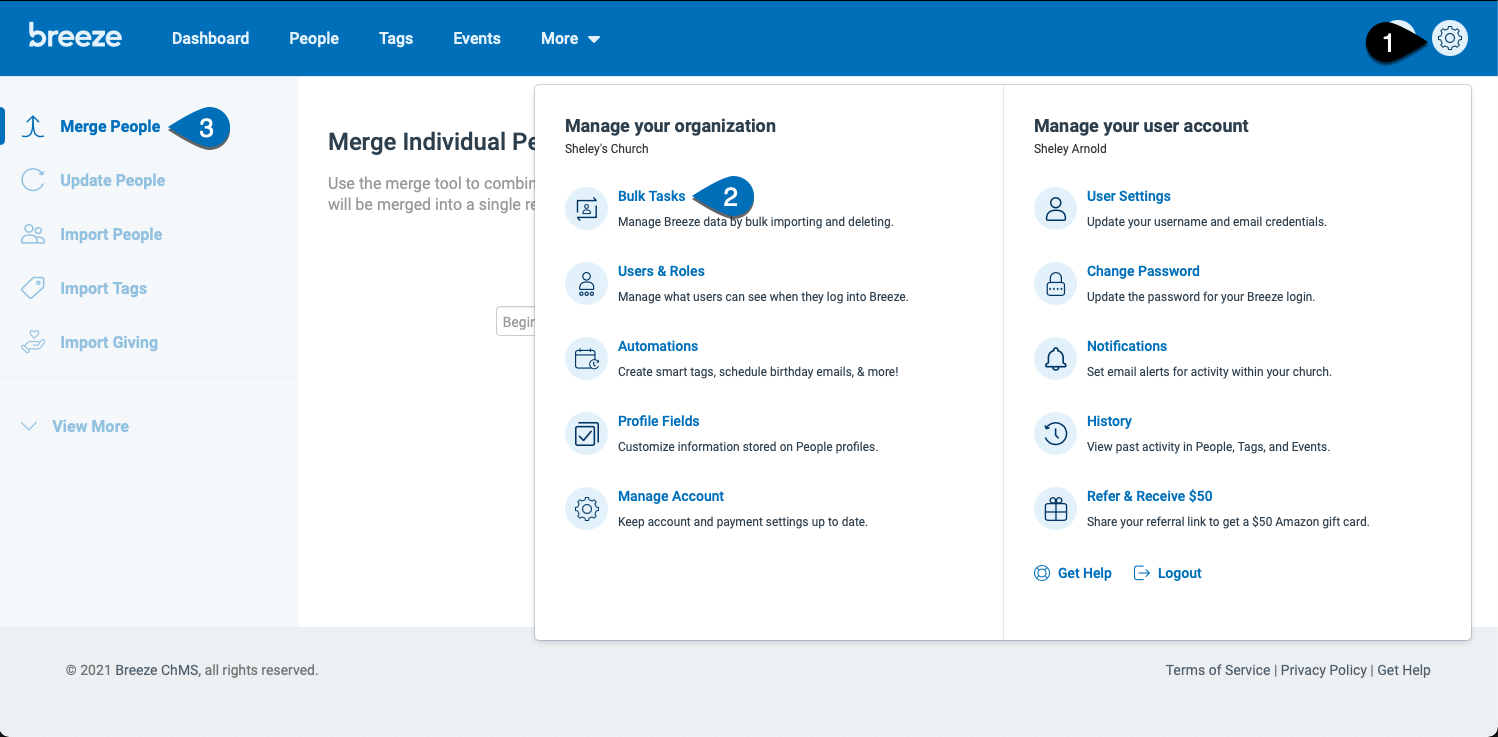The width and height of the screenshot is (1498, 737).
Task: Click the Terms of Service footer link
Action: coord(1218,670)
